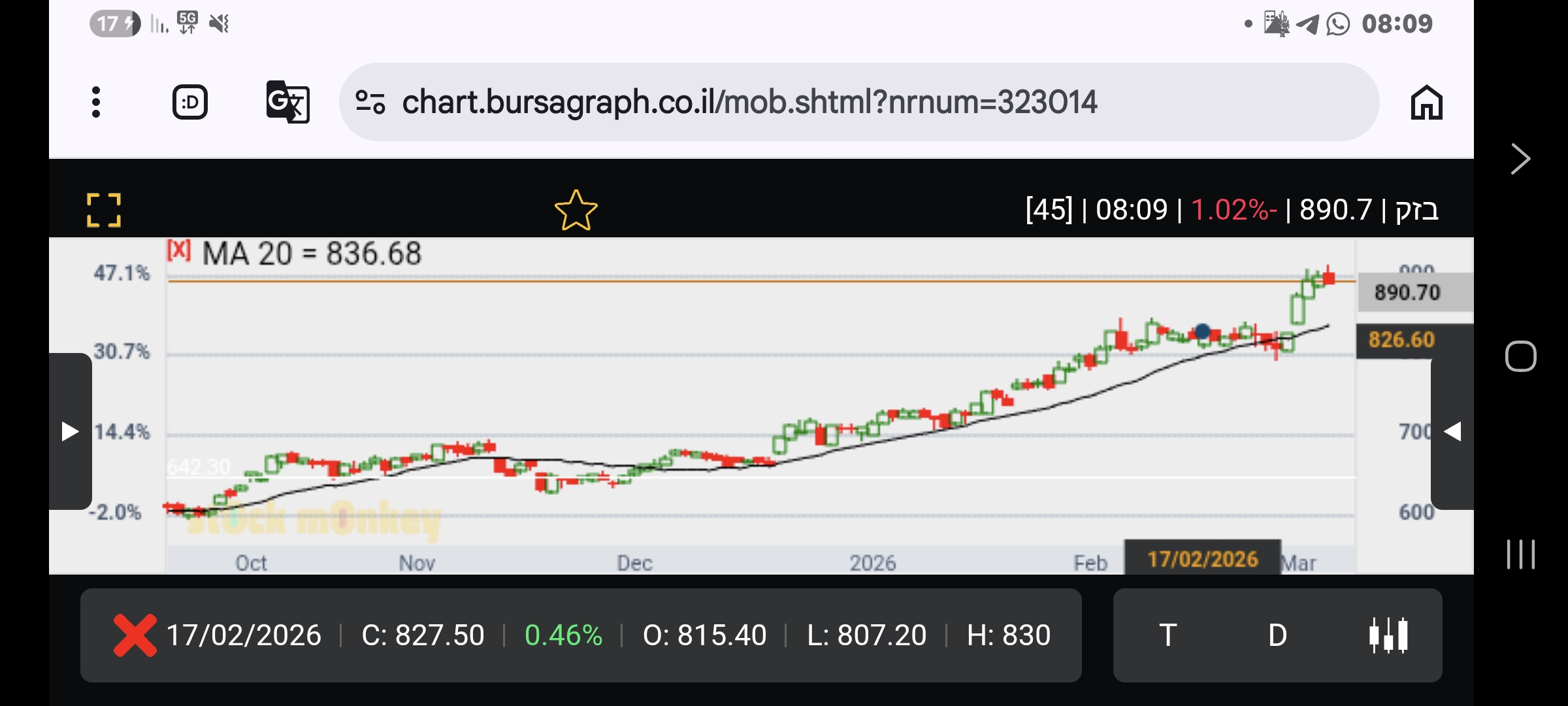The width and height of the screenshot is (1568, 706).
Task: Select the T chart option
Action: point(1168,635)
